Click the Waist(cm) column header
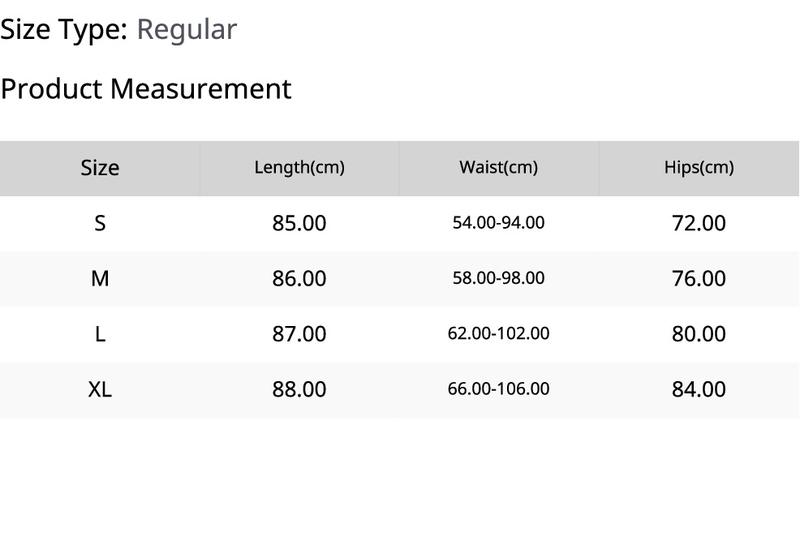 (x=498, y=167)
